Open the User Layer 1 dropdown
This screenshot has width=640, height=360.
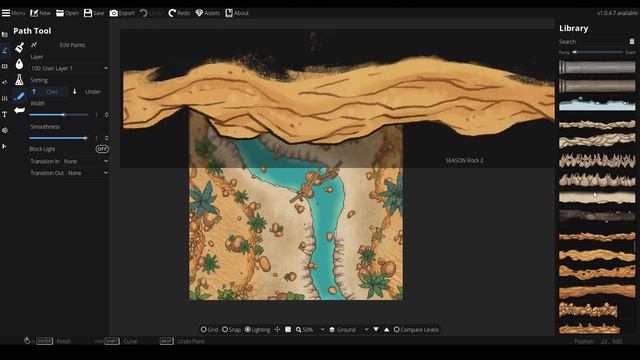tap(69, 68)
